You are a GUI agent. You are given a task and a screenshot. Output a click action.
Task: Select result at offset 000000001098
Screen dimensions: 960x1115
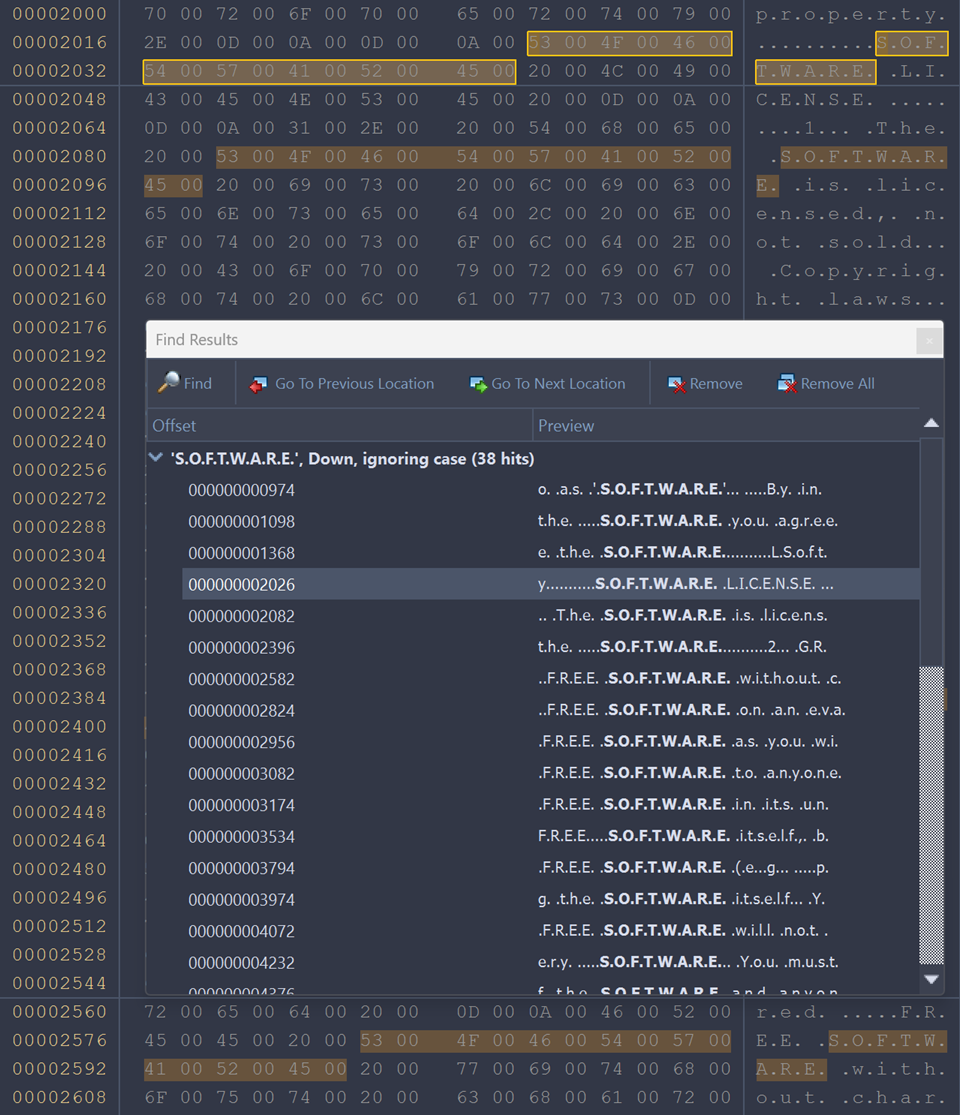coord(241,521)
